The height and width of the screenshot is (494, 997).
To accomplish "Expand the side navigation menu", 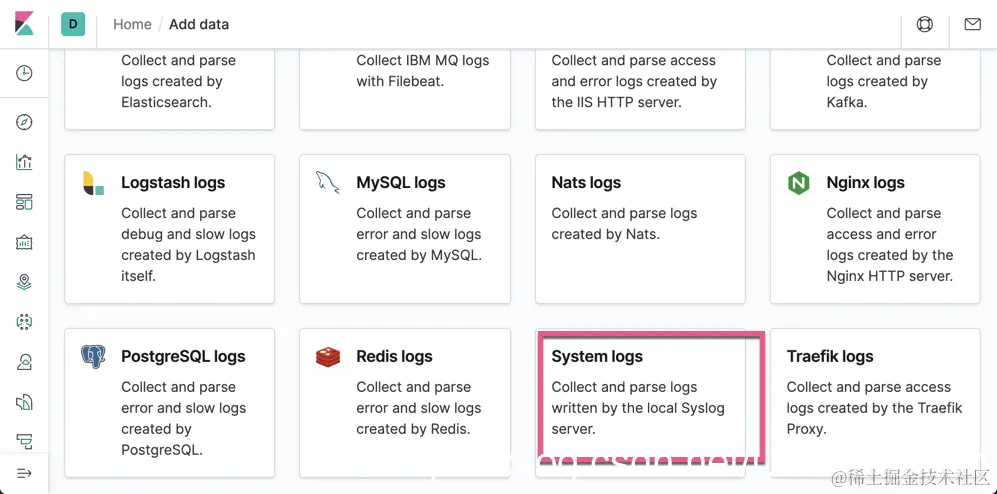I will coord(24,473).
